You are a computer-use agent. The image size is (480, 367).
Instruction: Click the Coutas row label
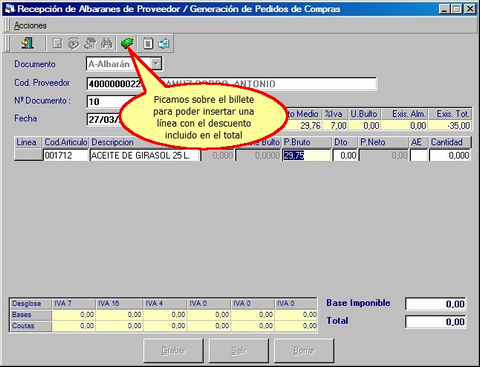pyautogui.click(x=31, y=326)
